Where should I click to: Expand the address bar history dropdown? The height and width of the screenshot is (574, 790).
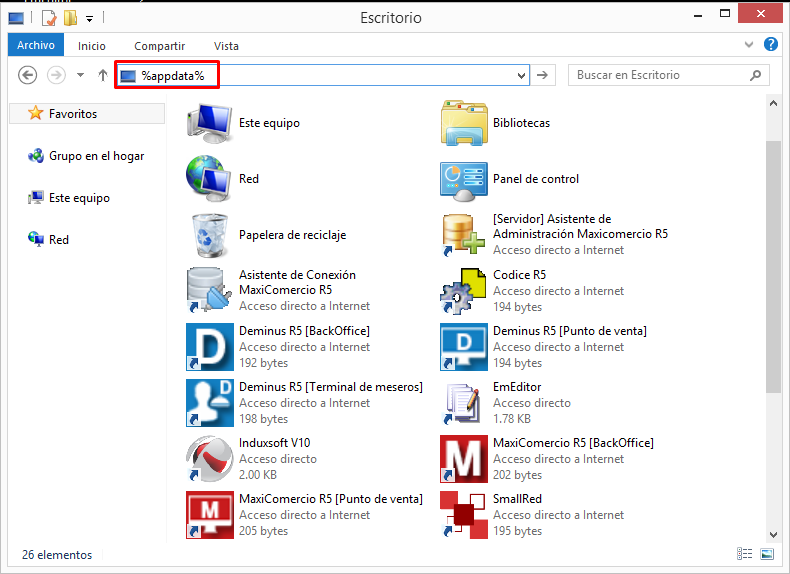[521, 76]
